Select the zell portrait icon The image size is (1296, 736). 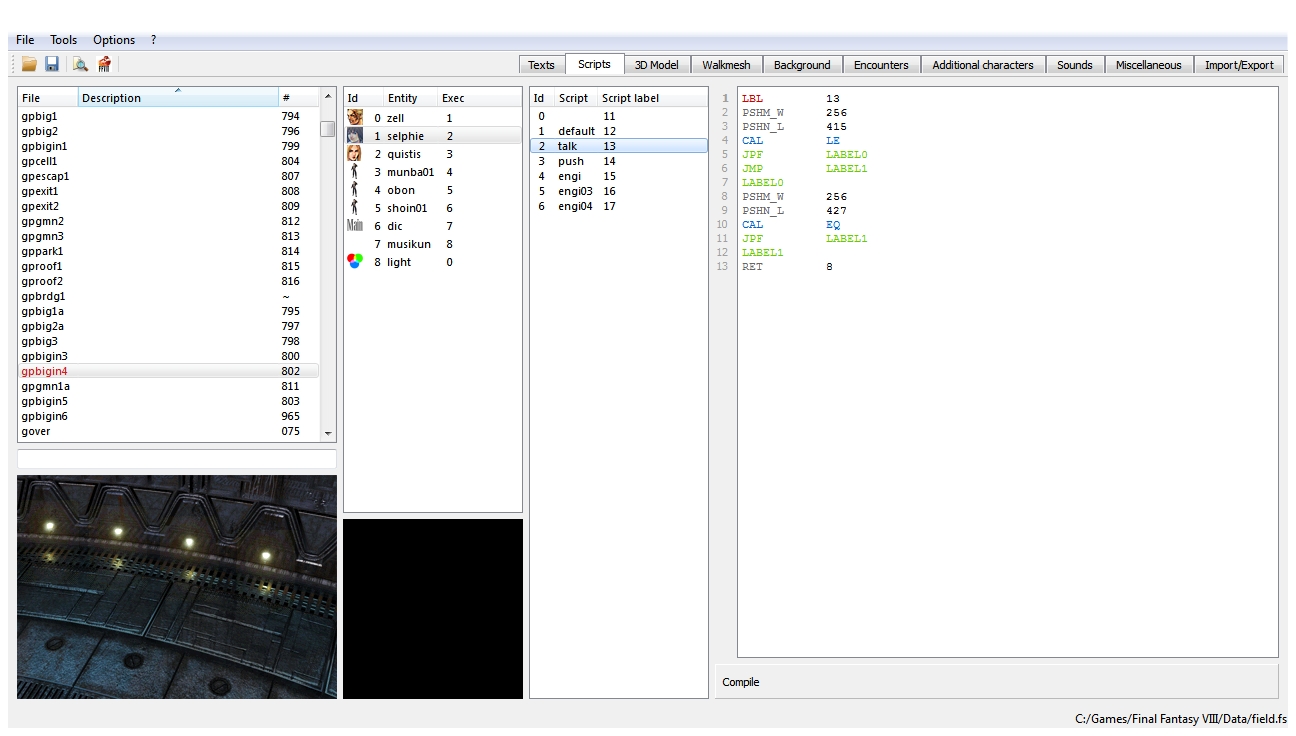pyautogui.click(x=354, y=117)
